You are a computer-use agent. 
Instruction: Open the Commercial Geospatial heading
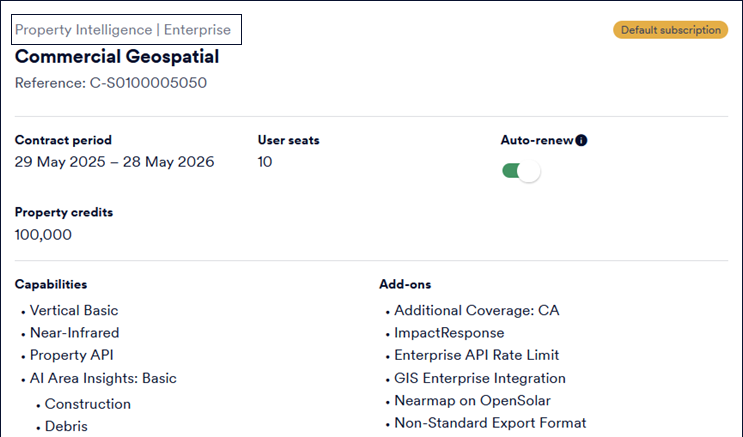(x=117, y=56)
